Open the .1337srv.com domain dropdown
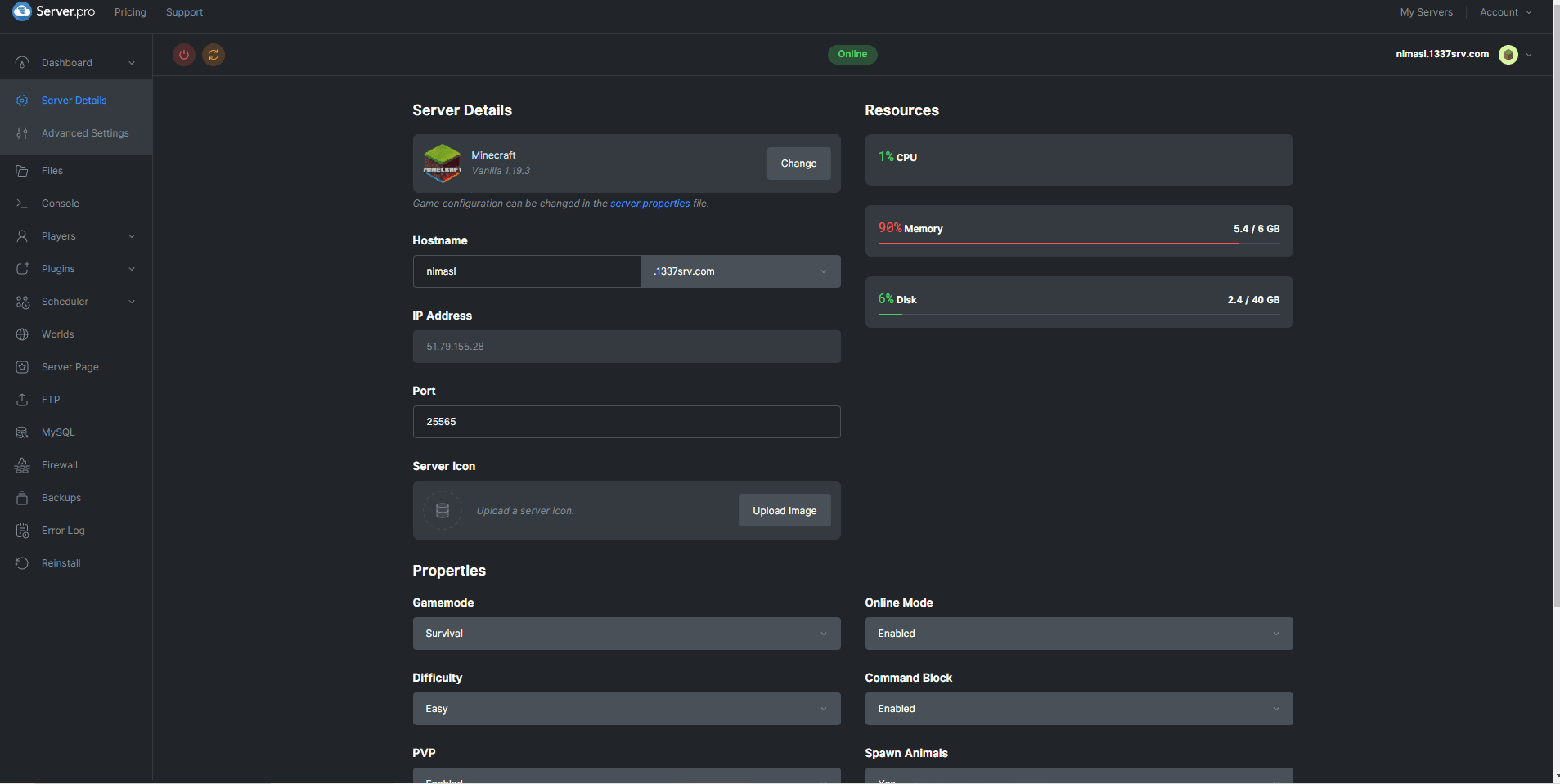 740,271
